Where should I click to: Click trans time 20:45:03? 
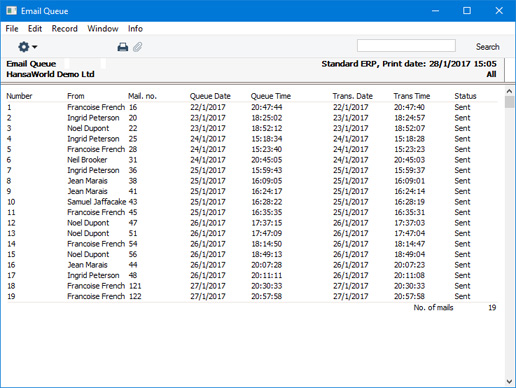pos(410,160)
